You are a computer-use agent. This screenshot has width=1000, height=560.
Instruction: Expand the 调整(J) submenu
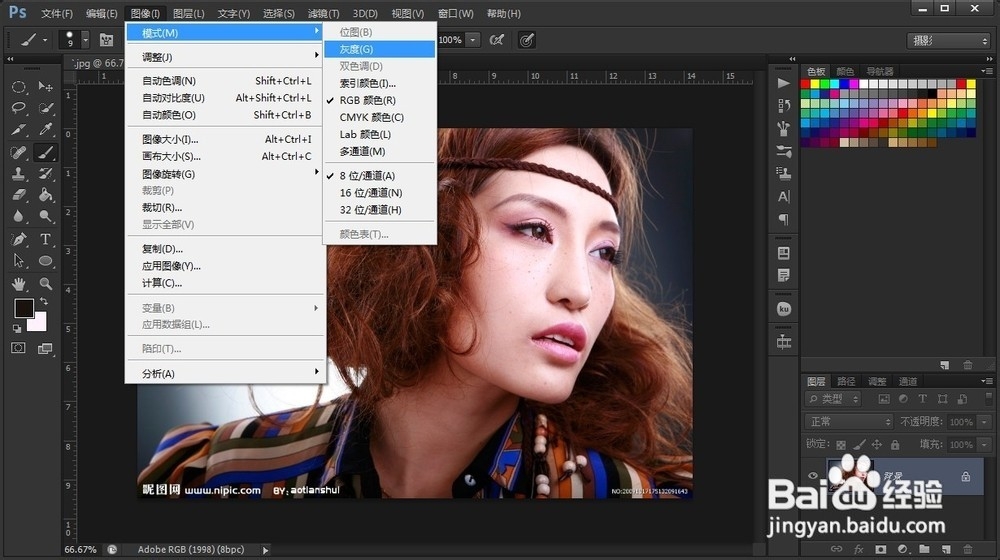point(226,57)
